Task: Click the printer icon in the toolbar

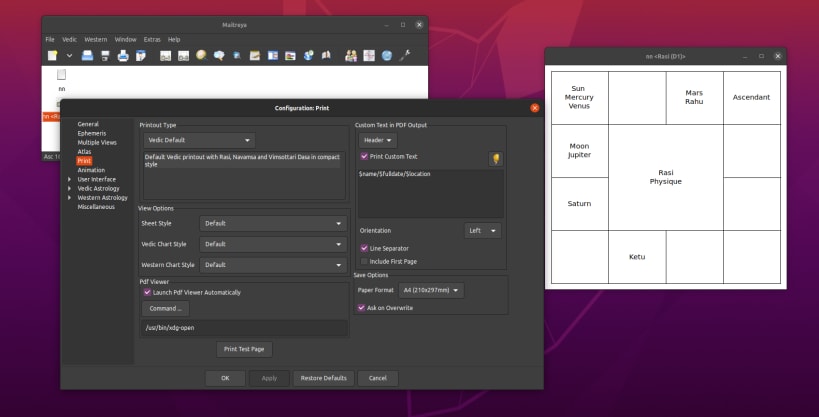Action: coord(123,55)
